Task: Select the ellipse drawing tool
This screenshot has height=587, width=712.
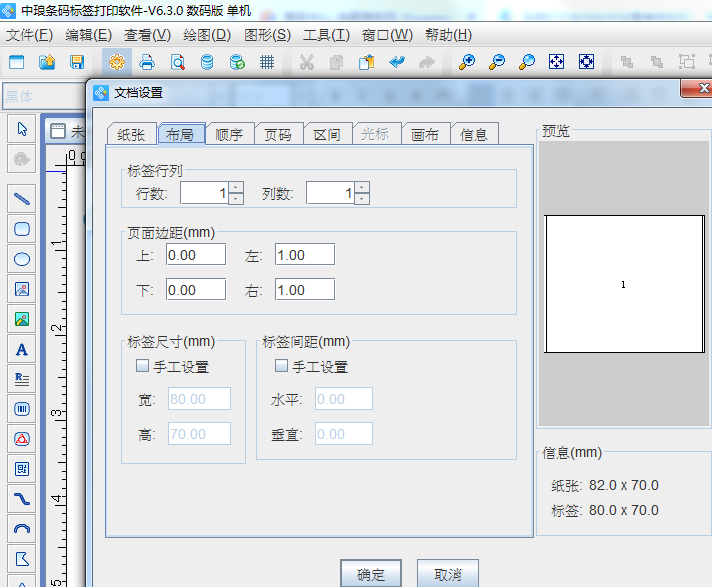Action: pos(22,259)
